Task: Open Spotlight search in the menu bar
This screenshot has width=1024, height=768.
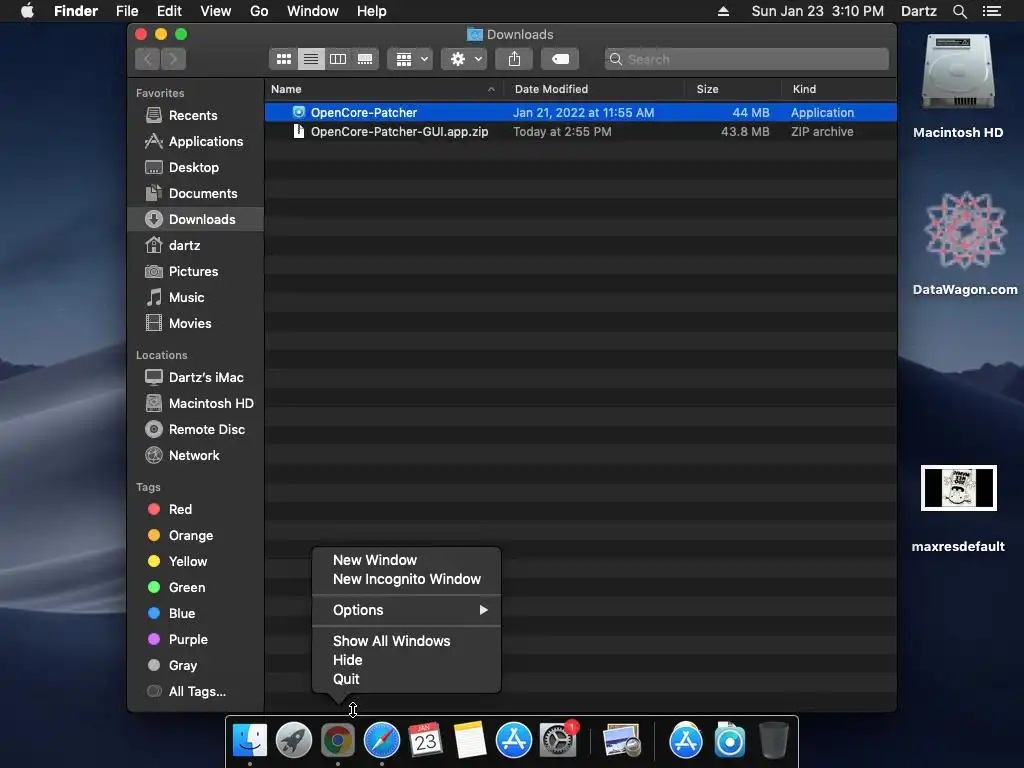Action: [x=959, y=11]
